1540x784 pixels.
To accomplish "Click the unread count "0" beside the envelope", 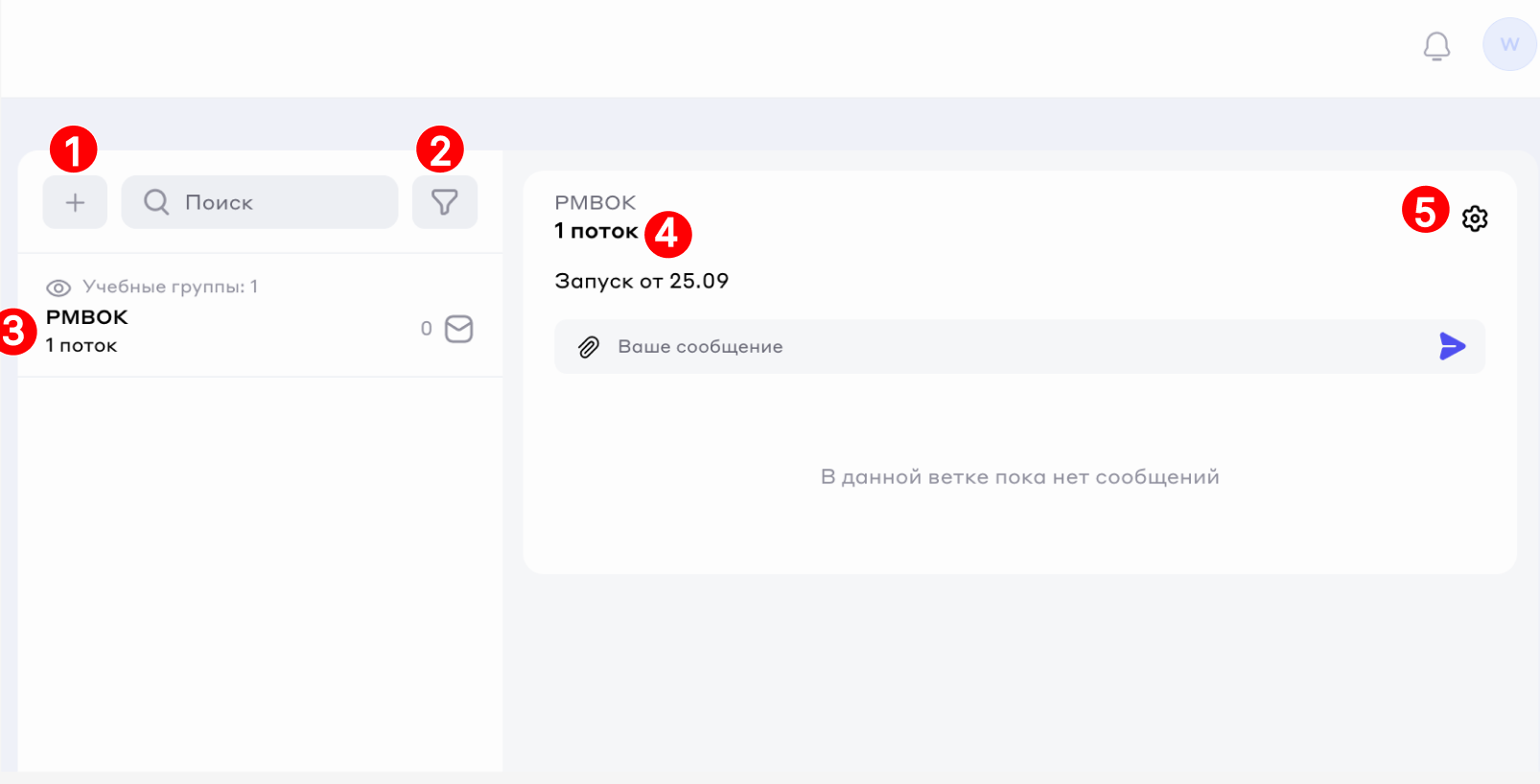I will tap(427, 329).
